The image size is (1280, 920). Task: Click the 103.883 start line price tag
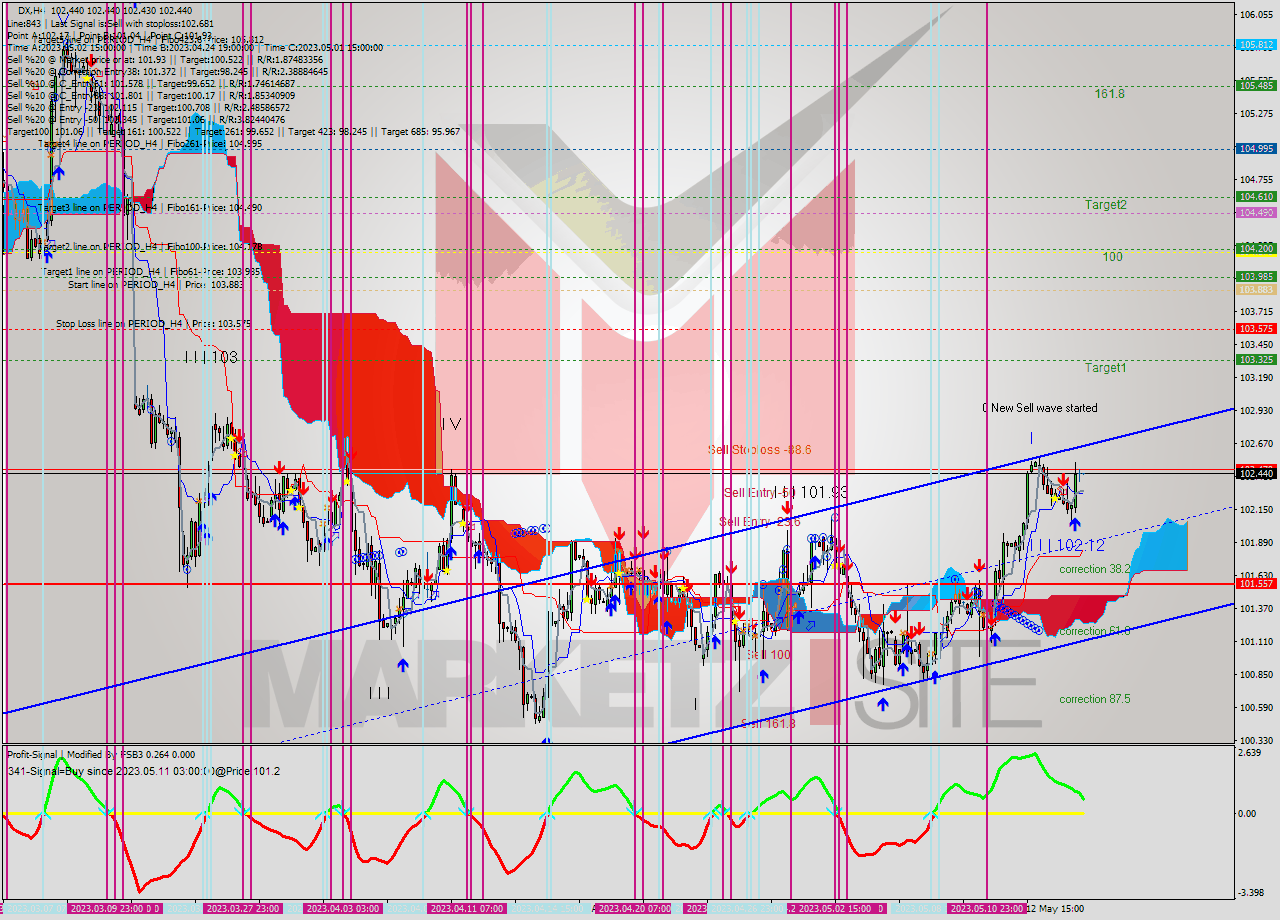tap(1256, 289)
